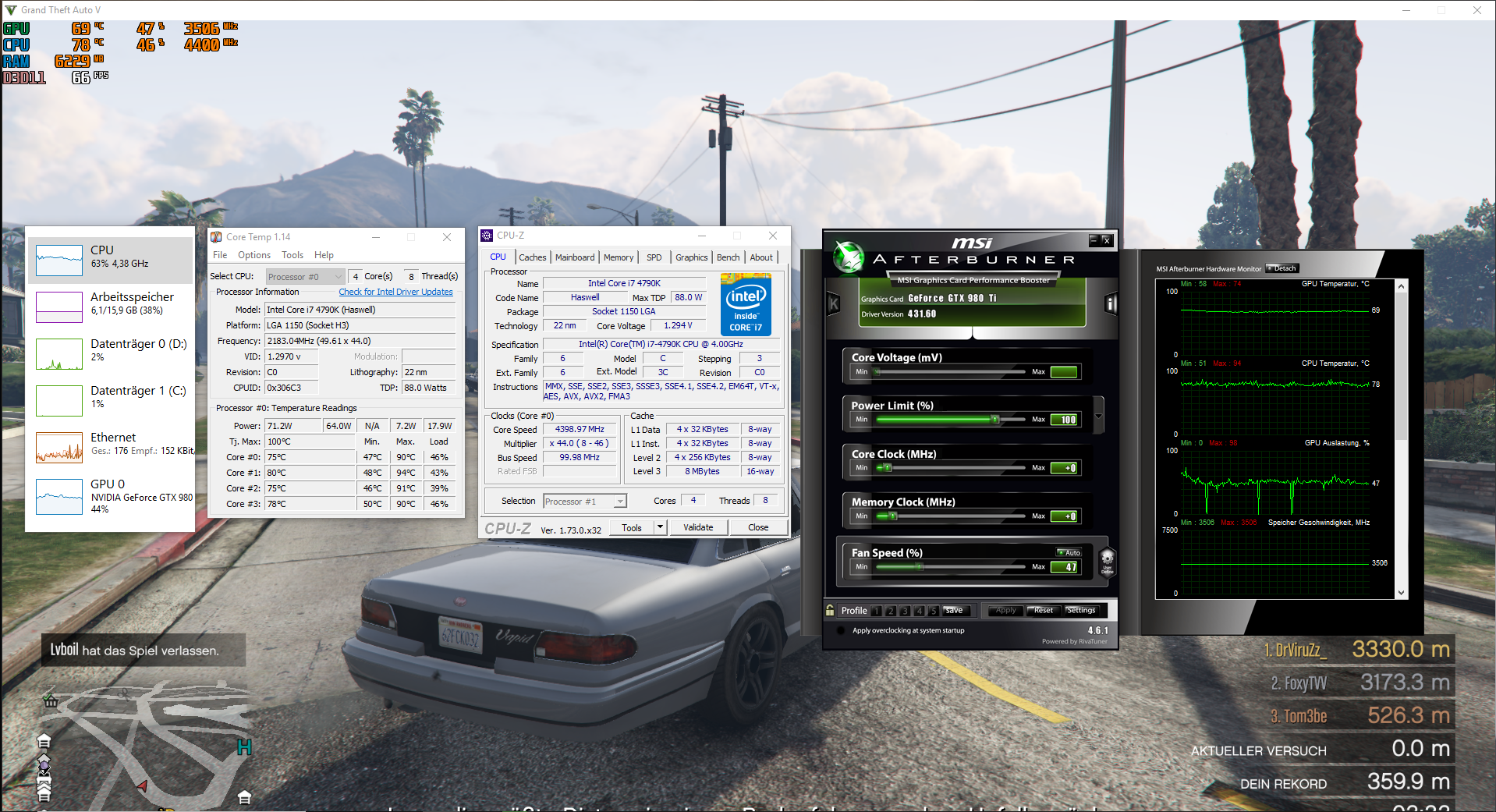Click the Power Limit value field

click(x=1064, y=420)
